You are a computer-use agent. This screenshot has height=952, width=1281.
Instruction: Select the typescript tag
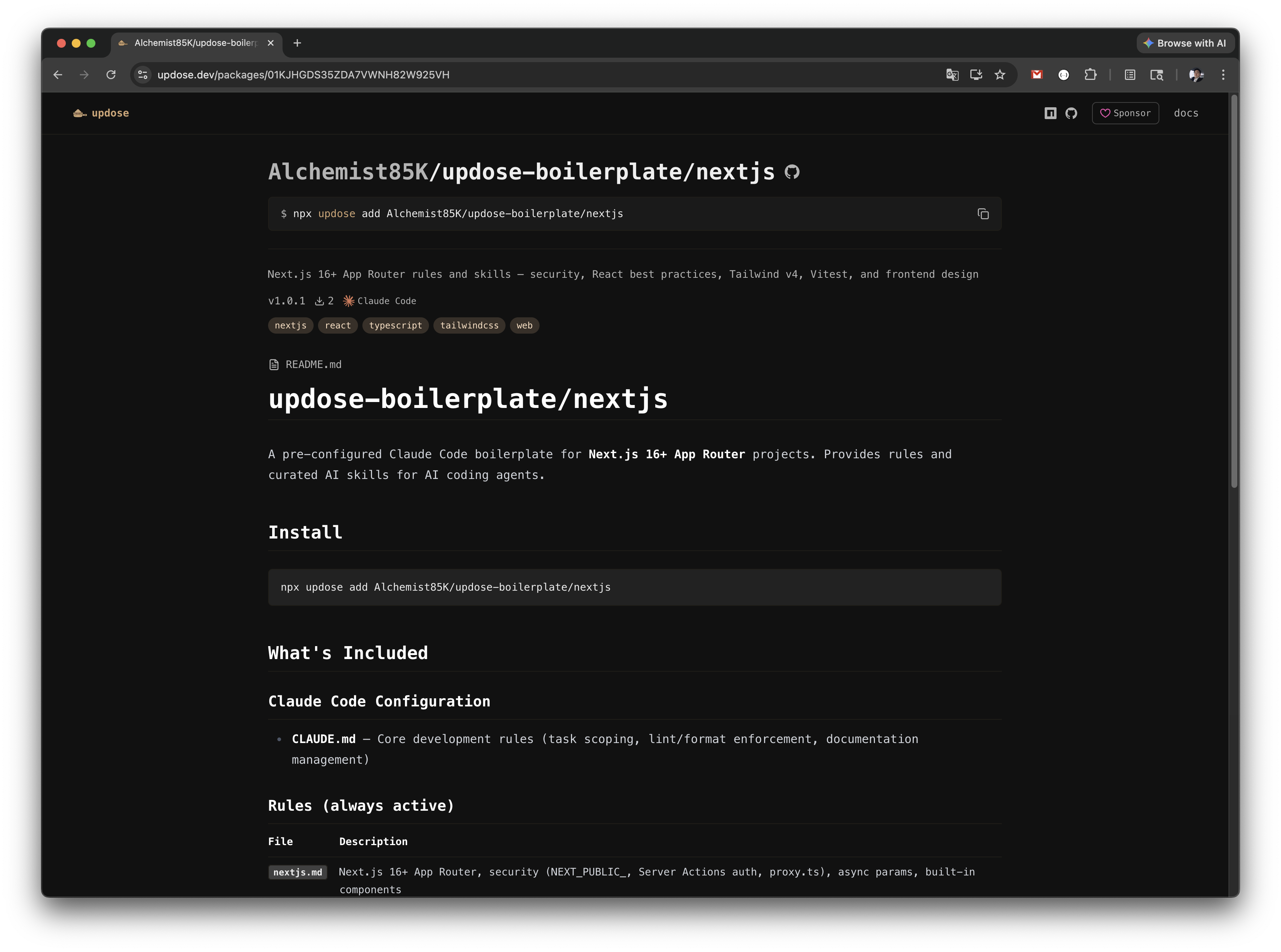[x=395, y=325]
